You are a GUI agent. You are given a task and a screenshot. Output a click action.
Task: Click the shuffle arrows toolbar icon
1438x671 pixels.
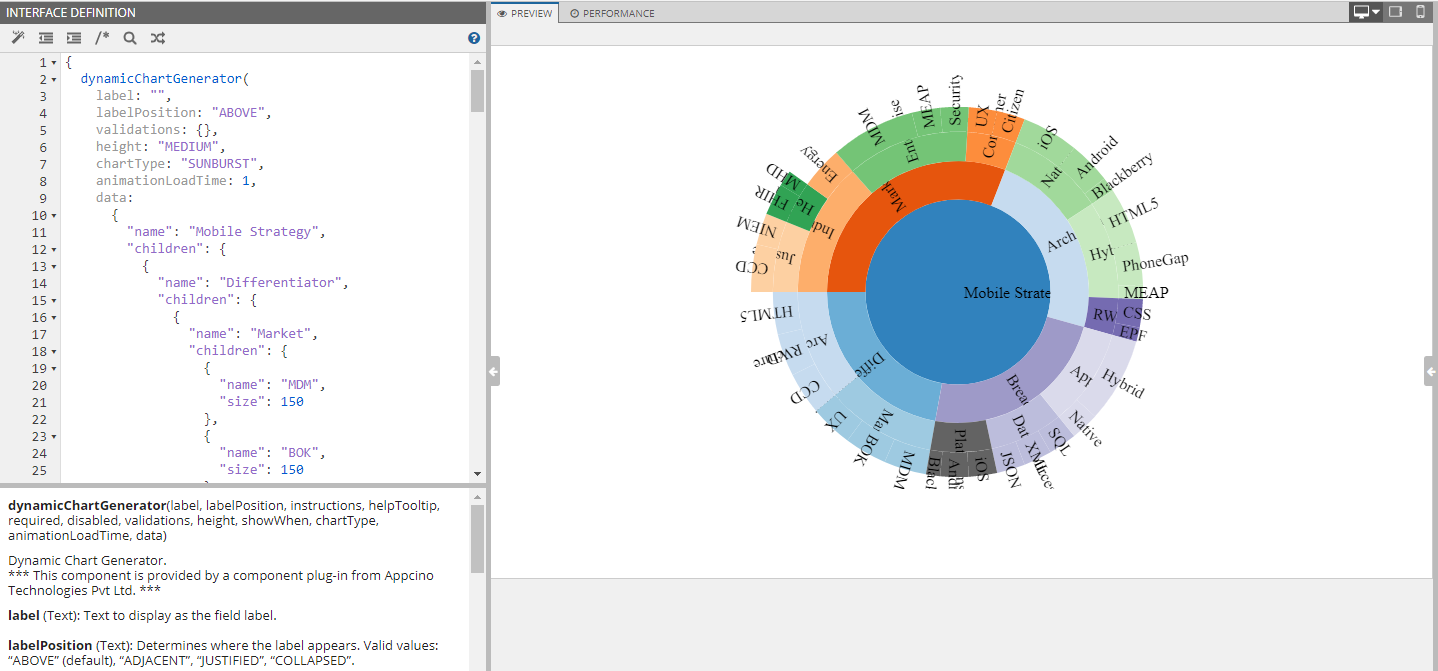(x=158, y=38)
